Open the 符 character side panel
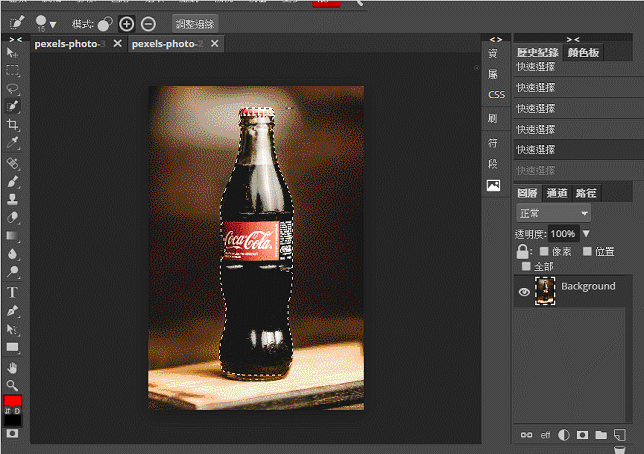The height and width of the screenshot is (454, 644). [493, 143]
